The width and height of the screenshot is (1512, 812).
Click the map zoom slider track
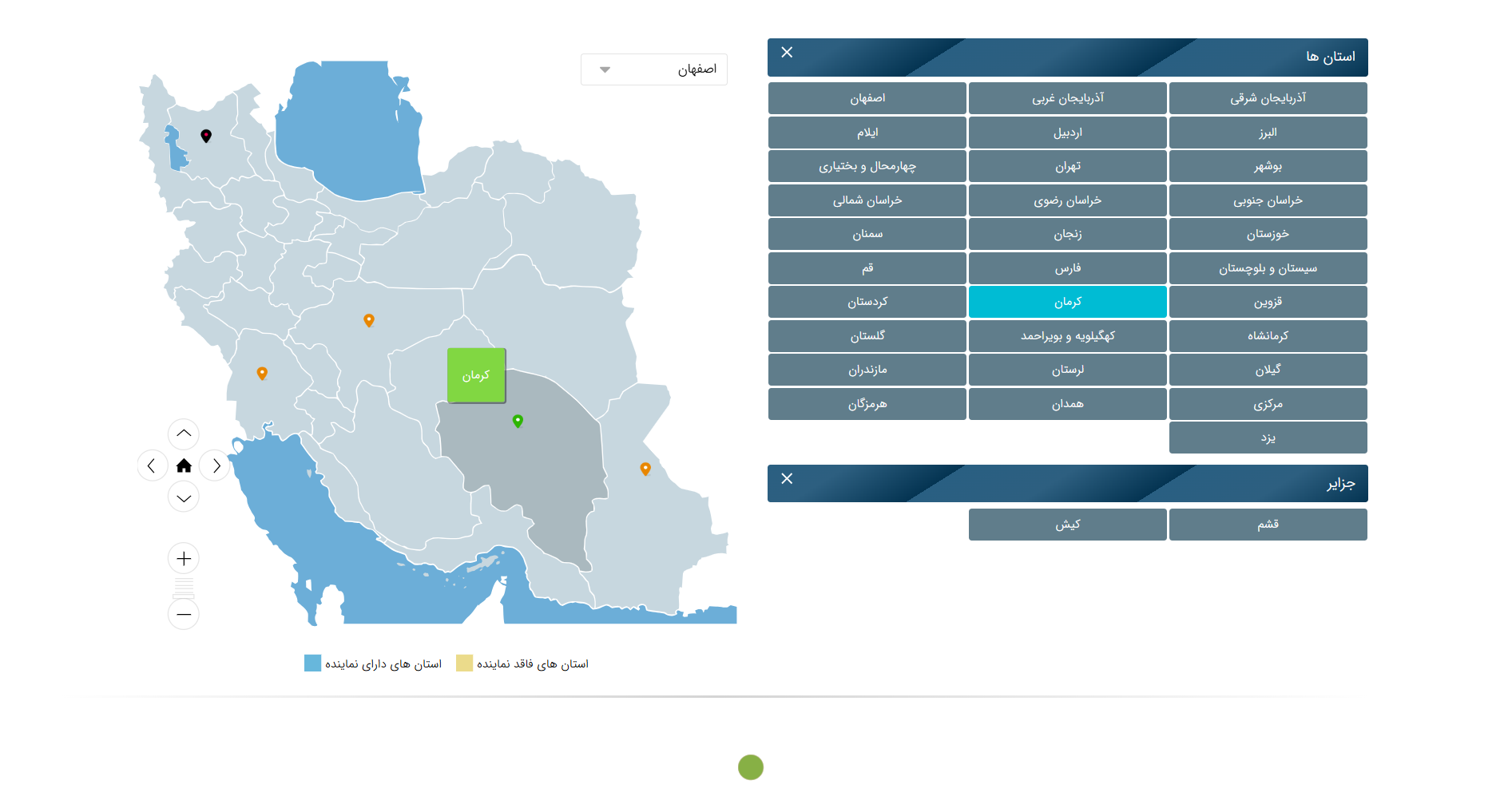184,587
